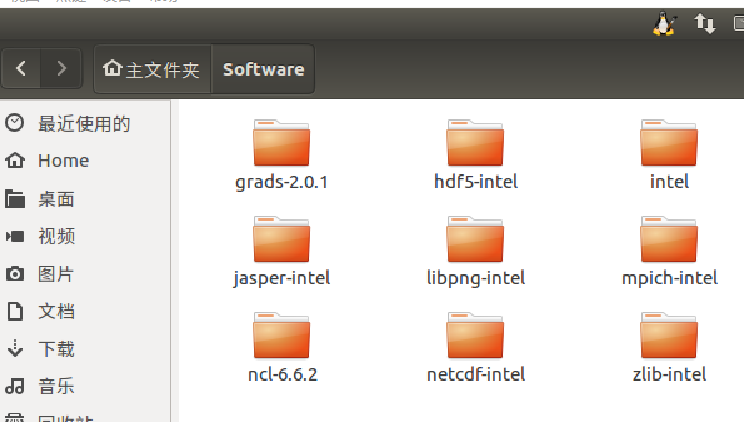The image size is (744, 422).
Task: Select the mpich-intel folder
Action: tap(669, 240)
